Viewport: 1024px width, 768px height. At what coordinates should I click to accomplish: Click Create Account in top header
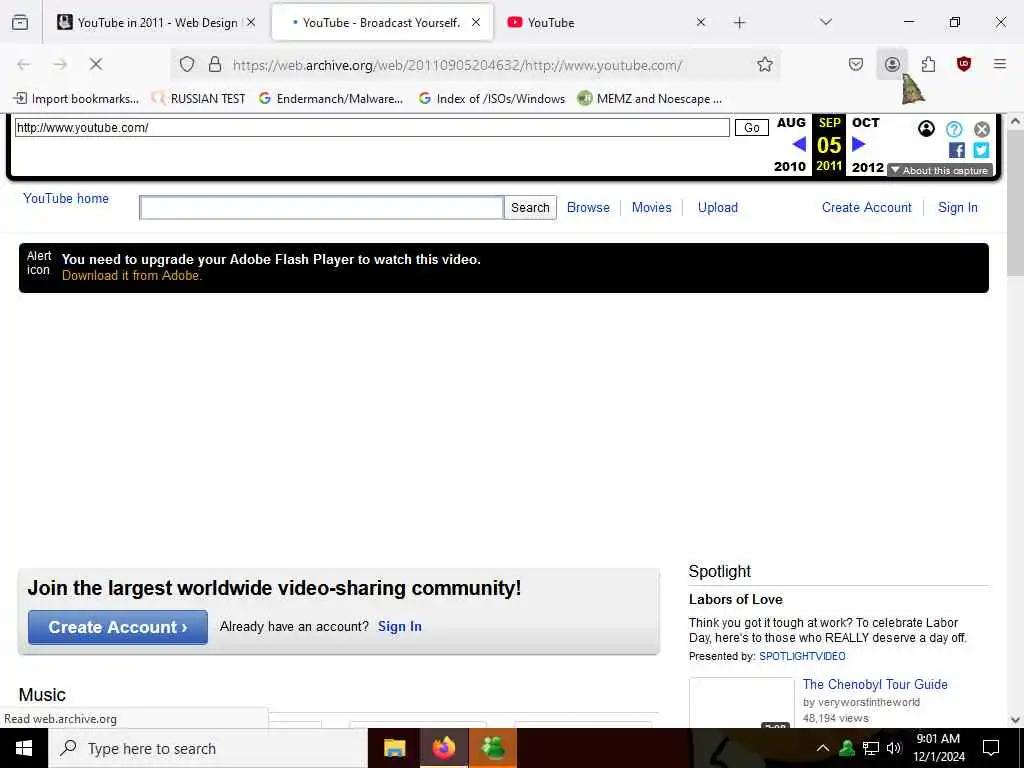pyautogui.click(x=866, y=208)
